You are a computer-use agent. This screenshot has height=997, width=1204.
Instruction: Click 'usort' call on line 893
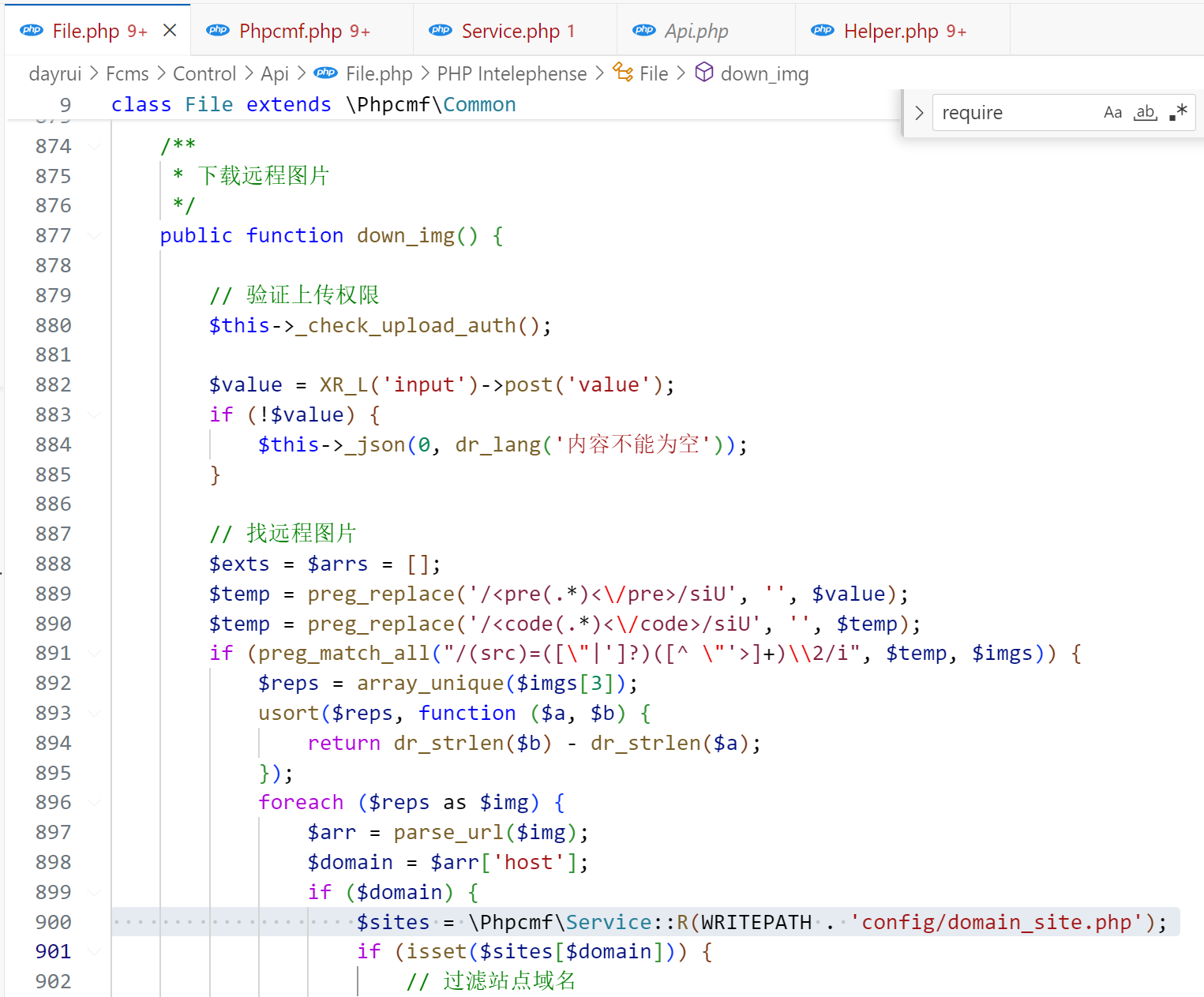click(288, 713)
